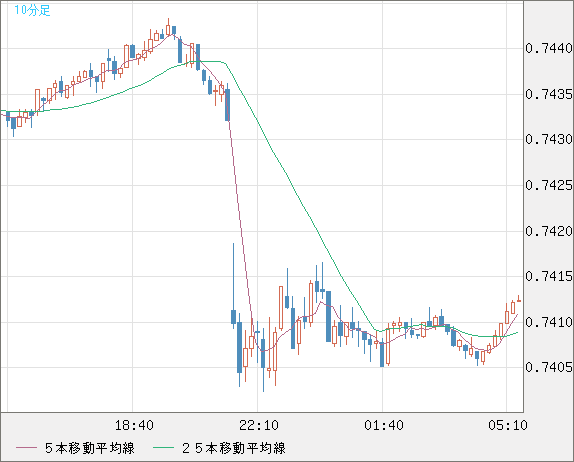Screen dimensions: 574x462
Task: Click the 05:10 time axis label
Action: (508, 425)
